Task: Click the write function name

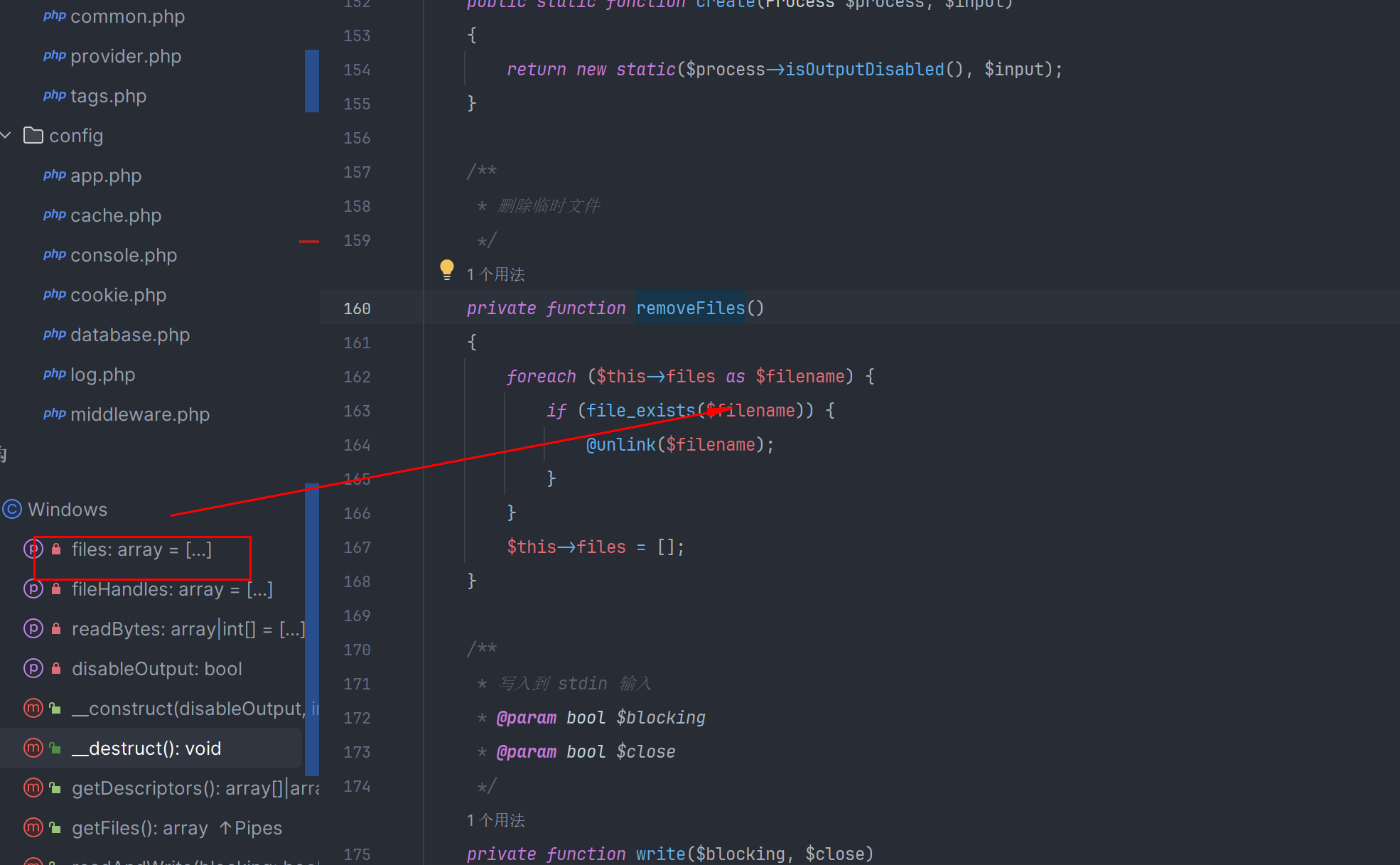Action: point(660,854)
